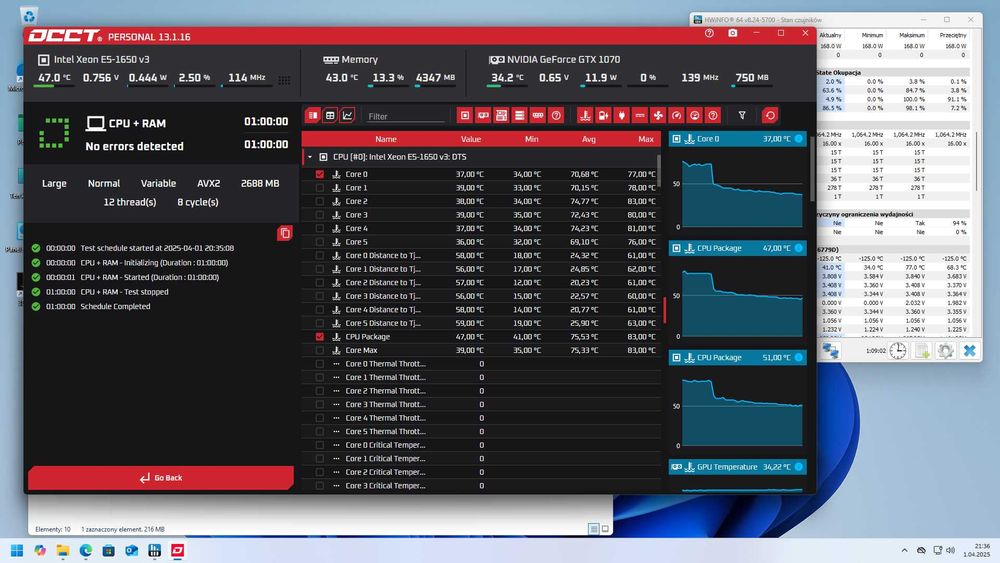Check the Core 4 sensor checkbox
This screenshot has width=1000, height=563.
pos(320,228)
